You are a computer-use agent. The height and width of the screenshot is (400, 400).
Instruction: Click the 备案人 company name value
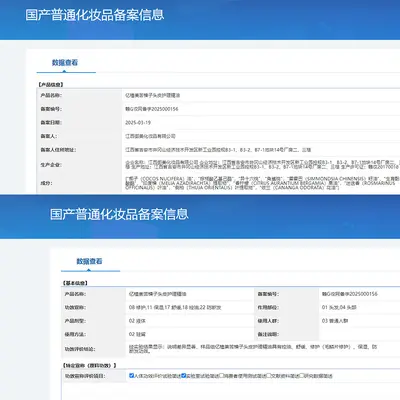(150, 136)
